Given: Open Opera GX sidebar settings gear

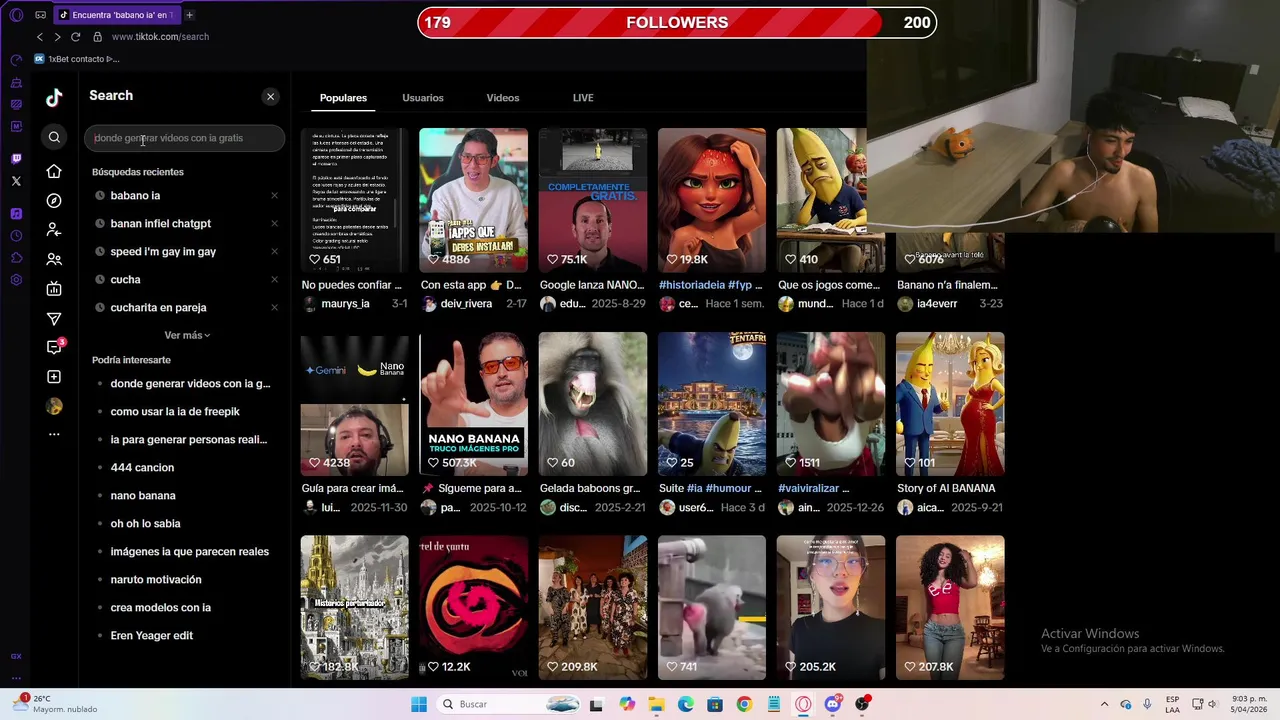Looking at the screenshot, I should coord(16,280).
